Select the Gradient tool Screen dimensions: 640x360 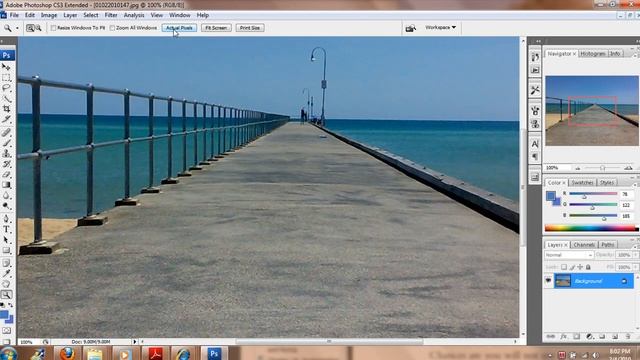coord(6,185)
